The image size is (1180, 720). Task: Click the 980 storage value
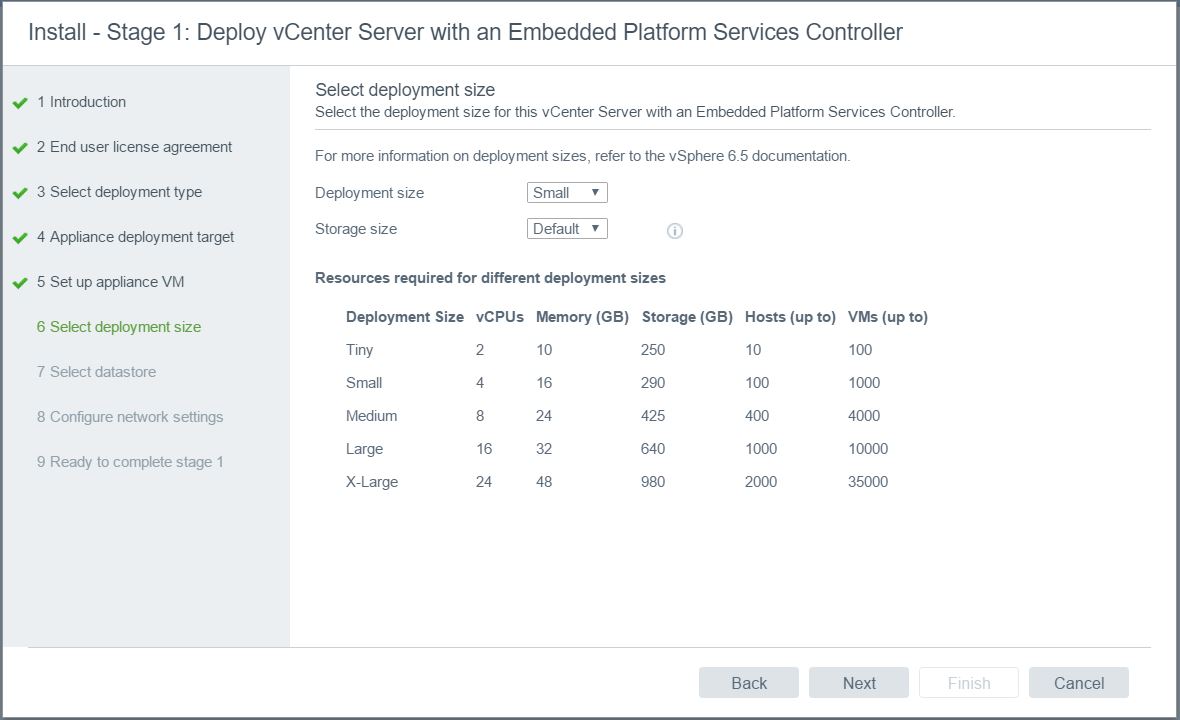[x=653, y=482]
